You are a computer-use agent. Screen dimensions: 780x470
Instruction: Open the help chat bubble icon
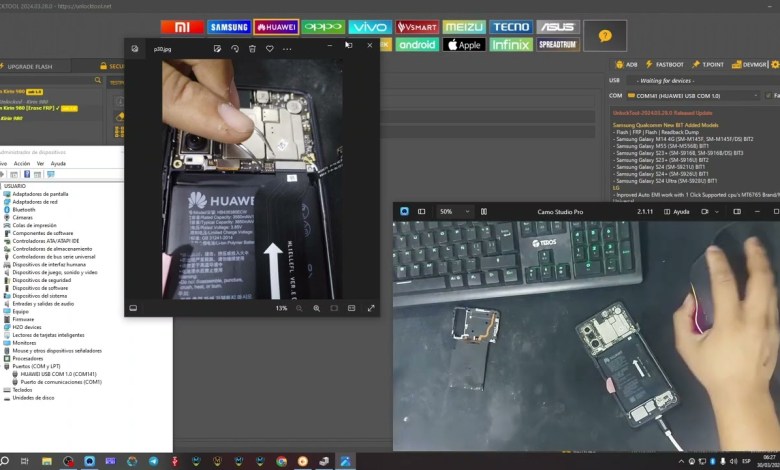(604, 36)
